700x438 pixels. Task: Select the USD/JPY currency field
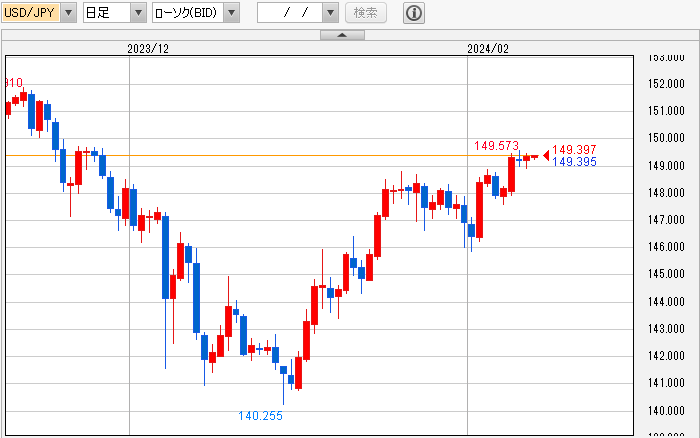(x=31, y=13)
